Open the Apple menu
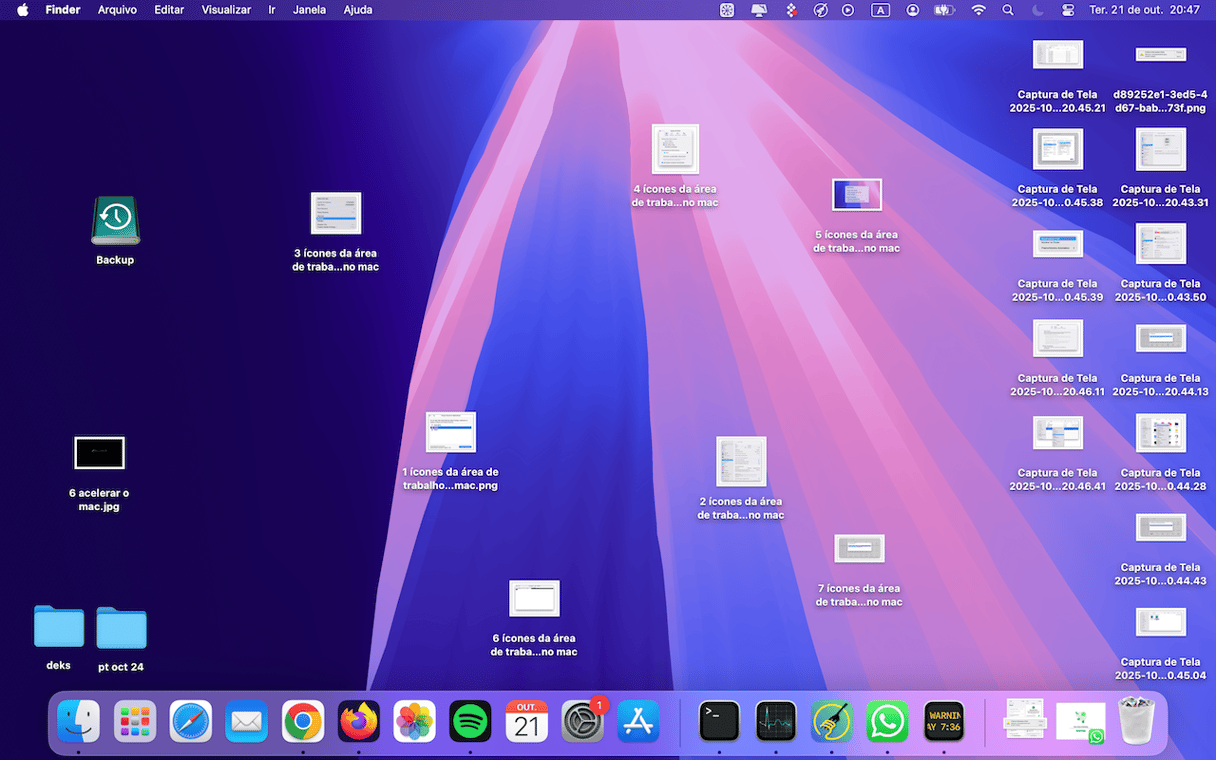 22,10
